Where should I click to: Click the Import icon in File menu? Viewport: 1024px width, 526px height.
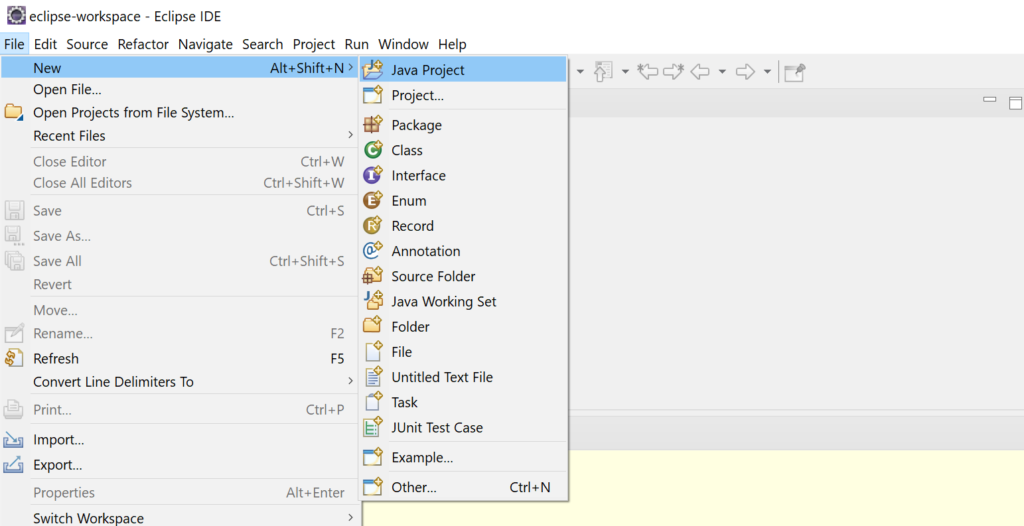(x=14, y=440)
